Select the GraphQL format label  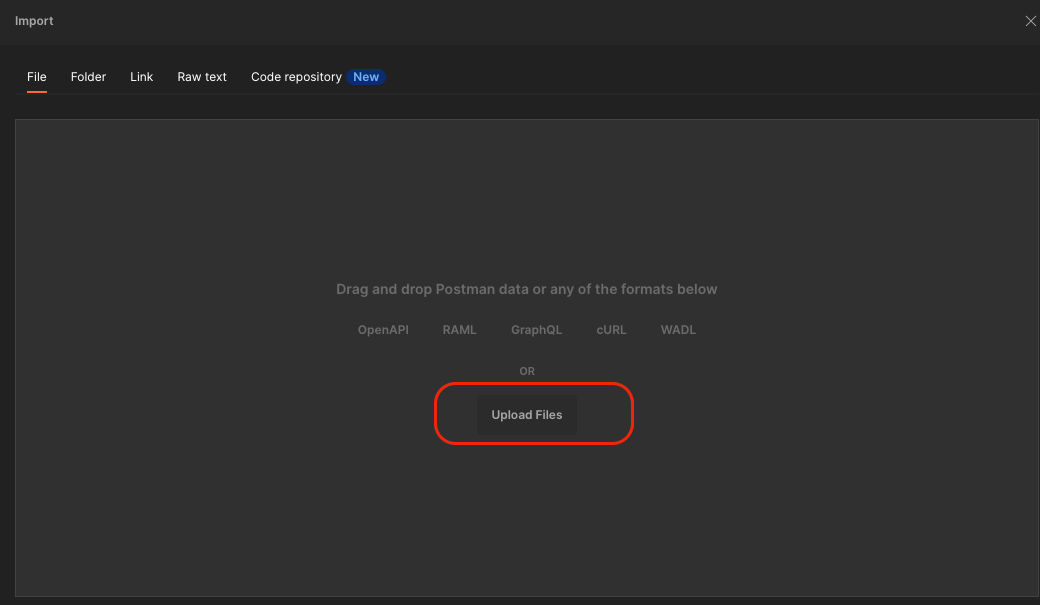click(536, 330)
